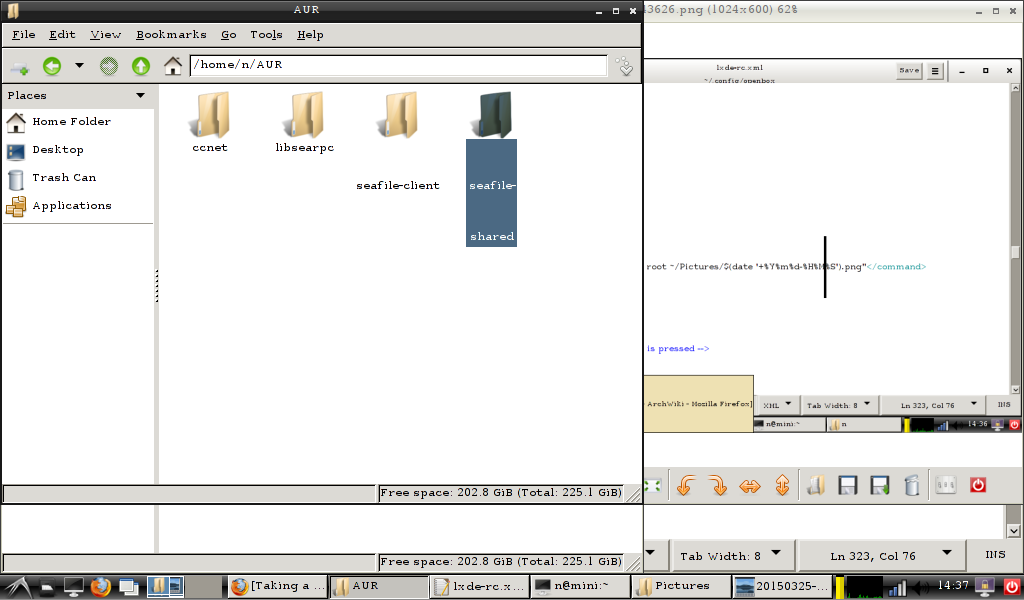Launch Firefox from the panel launcher

pos(101,588)
